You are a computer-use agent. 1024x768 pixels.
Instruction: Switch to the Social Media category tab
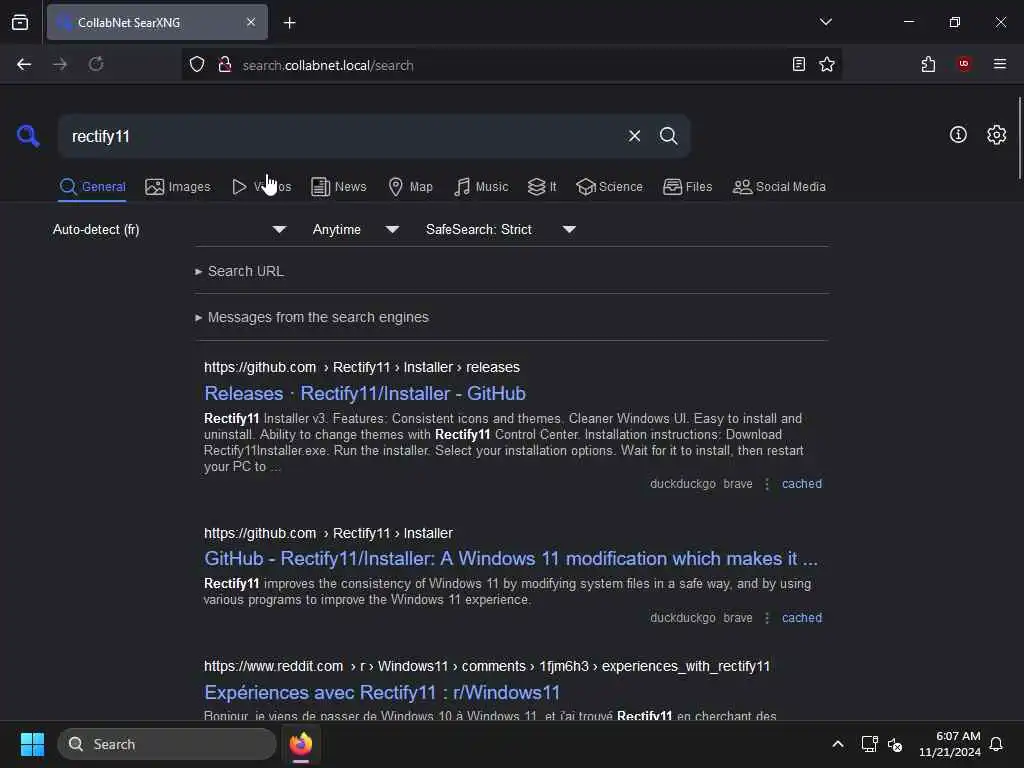pos(779,187)
